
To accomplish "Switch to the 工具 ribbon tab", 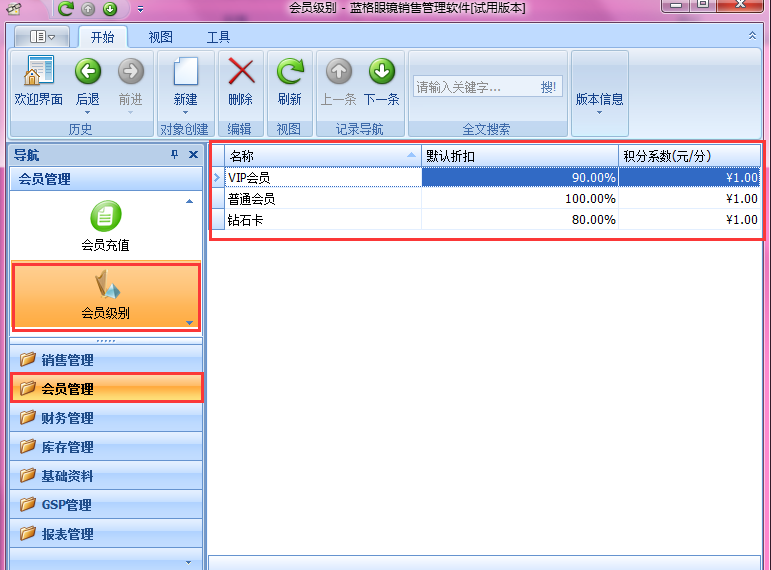I will (x=218, y=37).
